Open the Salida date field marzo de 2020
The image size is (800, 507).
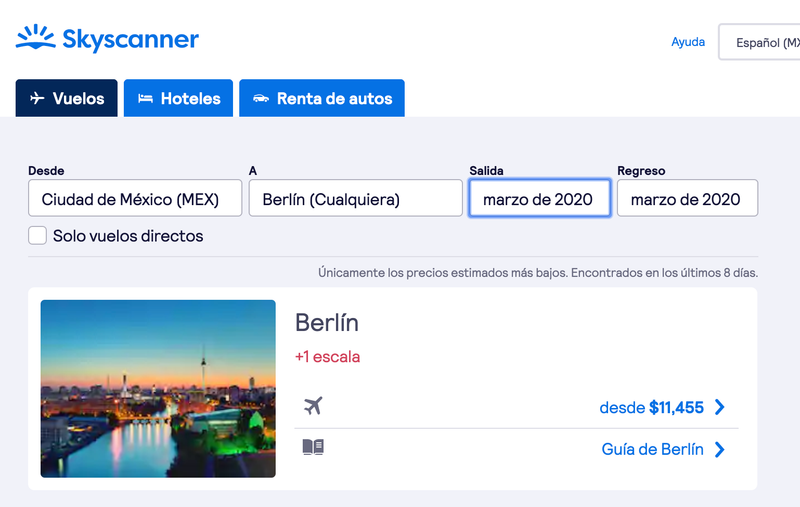[540, 198]
